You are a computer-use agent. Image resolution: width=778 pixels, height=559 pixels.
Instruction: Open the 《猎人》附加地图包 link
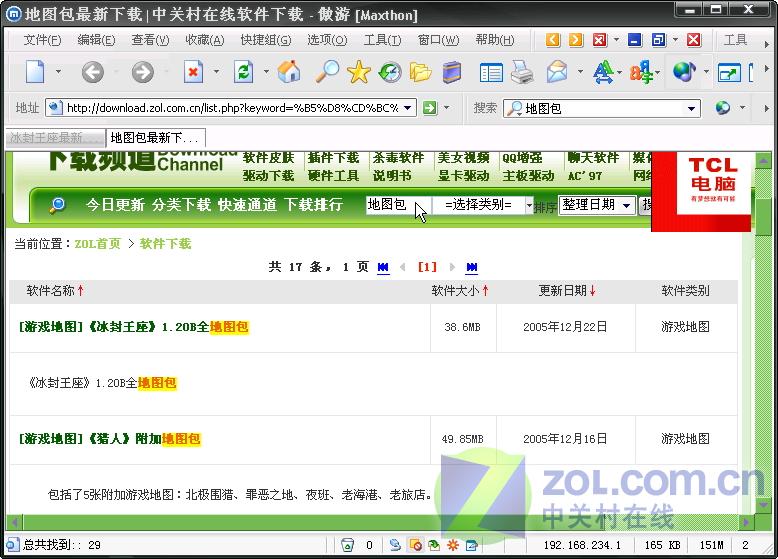(109, 438)
